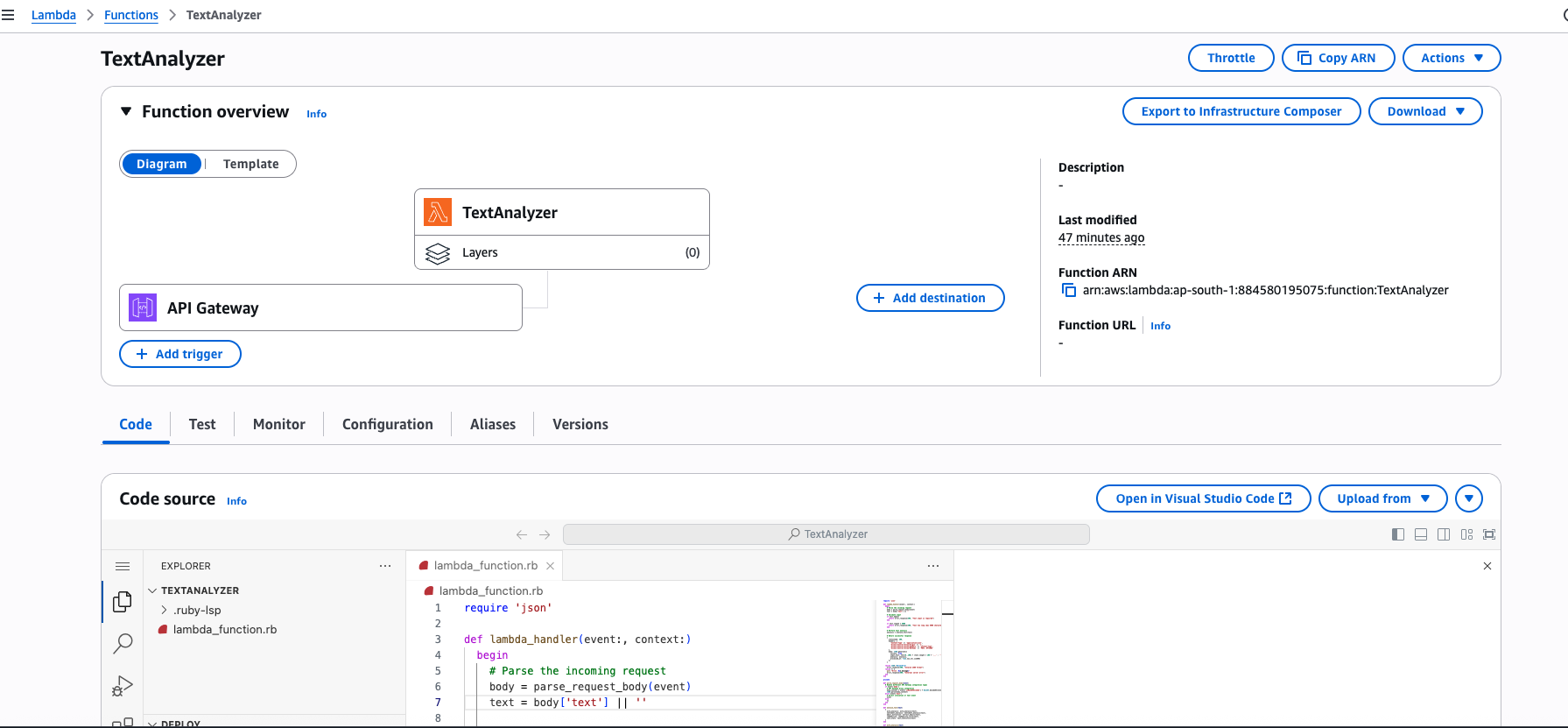This screenshot has height=728, width=1568.
Task: Go back with editor arrow
Action: 522,534
